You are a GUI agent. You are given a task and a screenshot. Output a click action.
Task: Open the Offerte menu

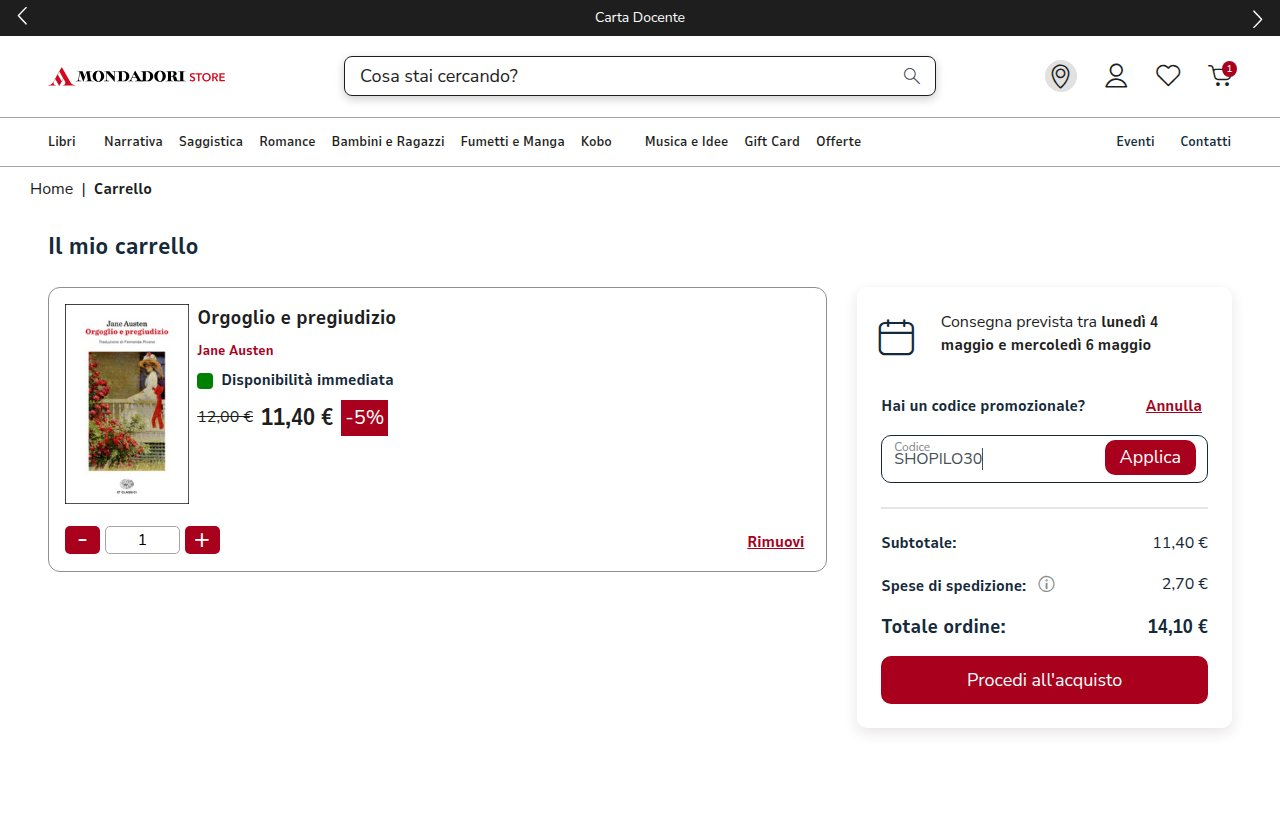(838, 142)
